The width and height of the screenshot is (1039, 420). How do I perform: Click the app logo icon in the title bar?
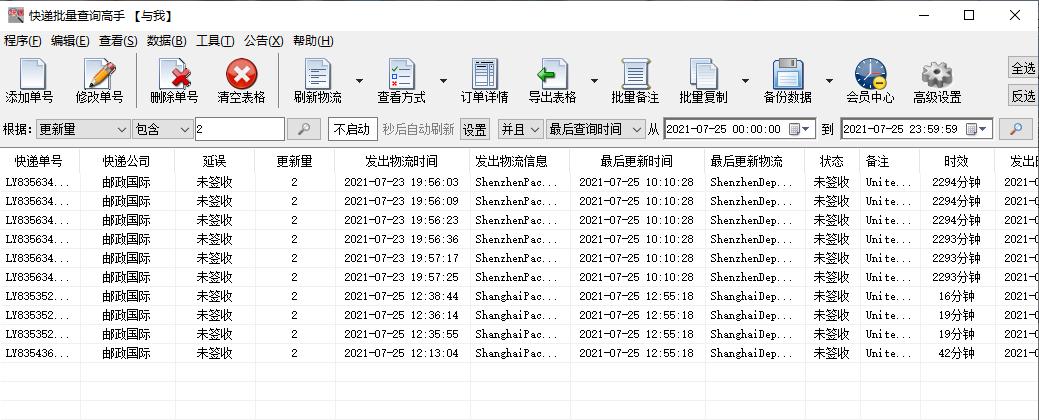coord(15,15)
